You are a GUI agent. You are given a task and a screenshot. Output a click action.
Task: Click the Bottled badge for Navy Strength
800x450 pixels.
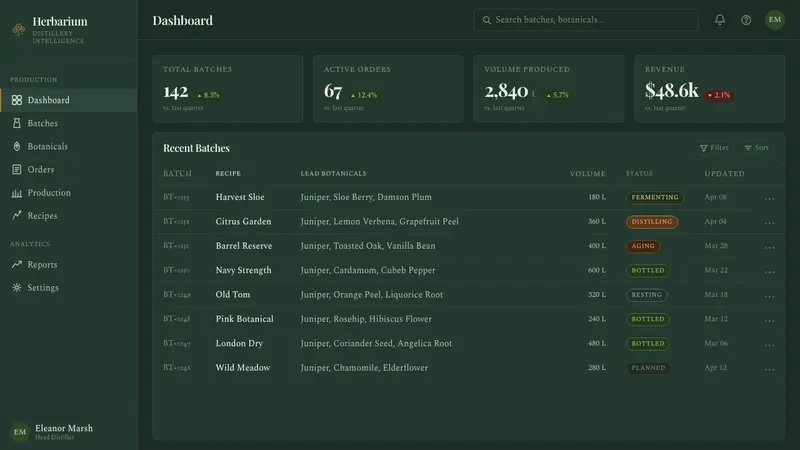click(x=648, y=270)
